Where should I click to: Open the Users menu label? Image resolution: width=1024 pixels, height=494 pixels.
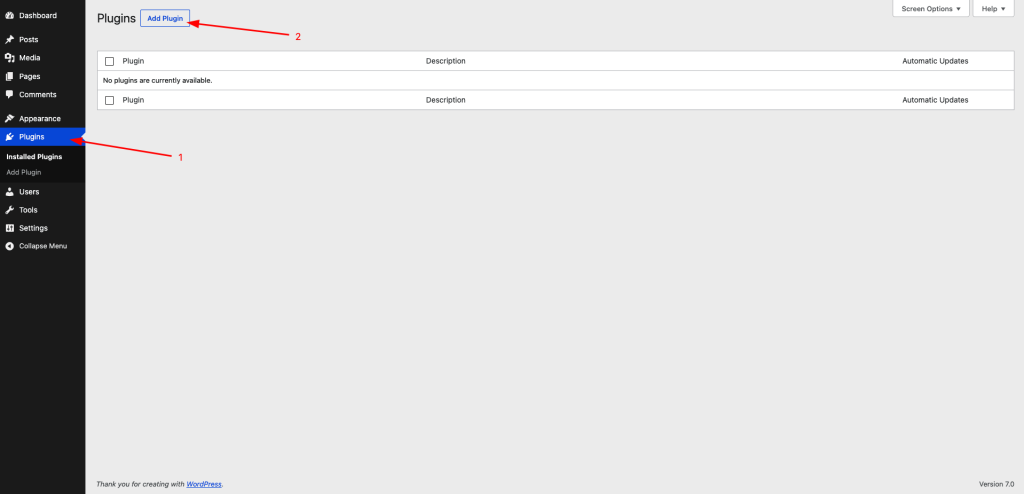(29, 191)
